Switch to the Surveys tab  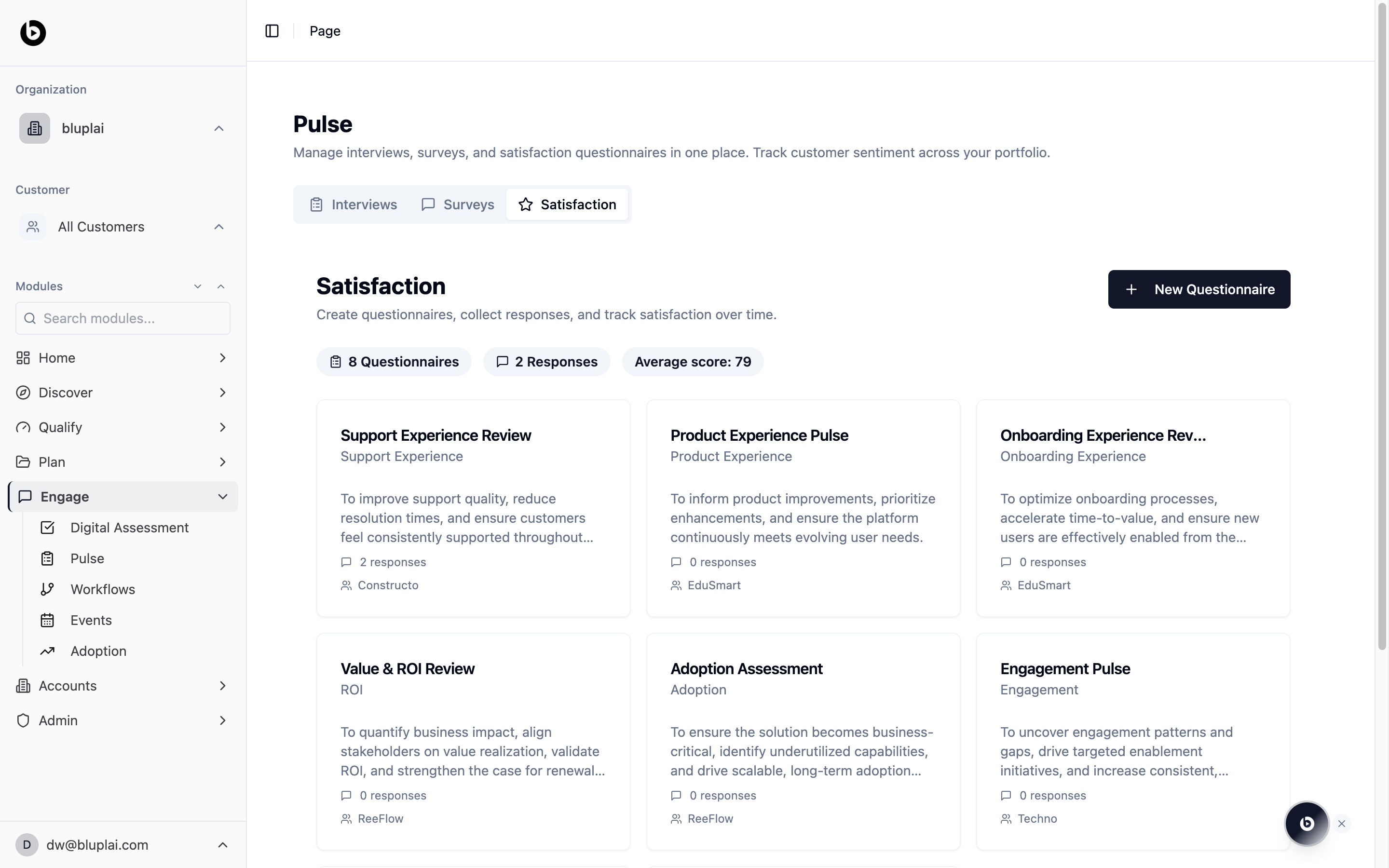tap(458, 204)
